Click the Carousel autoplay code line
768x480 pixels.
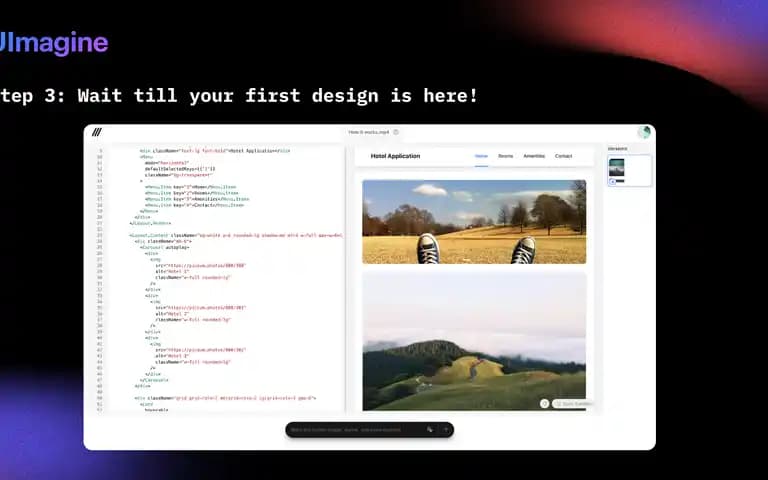[x=164, y=247]
